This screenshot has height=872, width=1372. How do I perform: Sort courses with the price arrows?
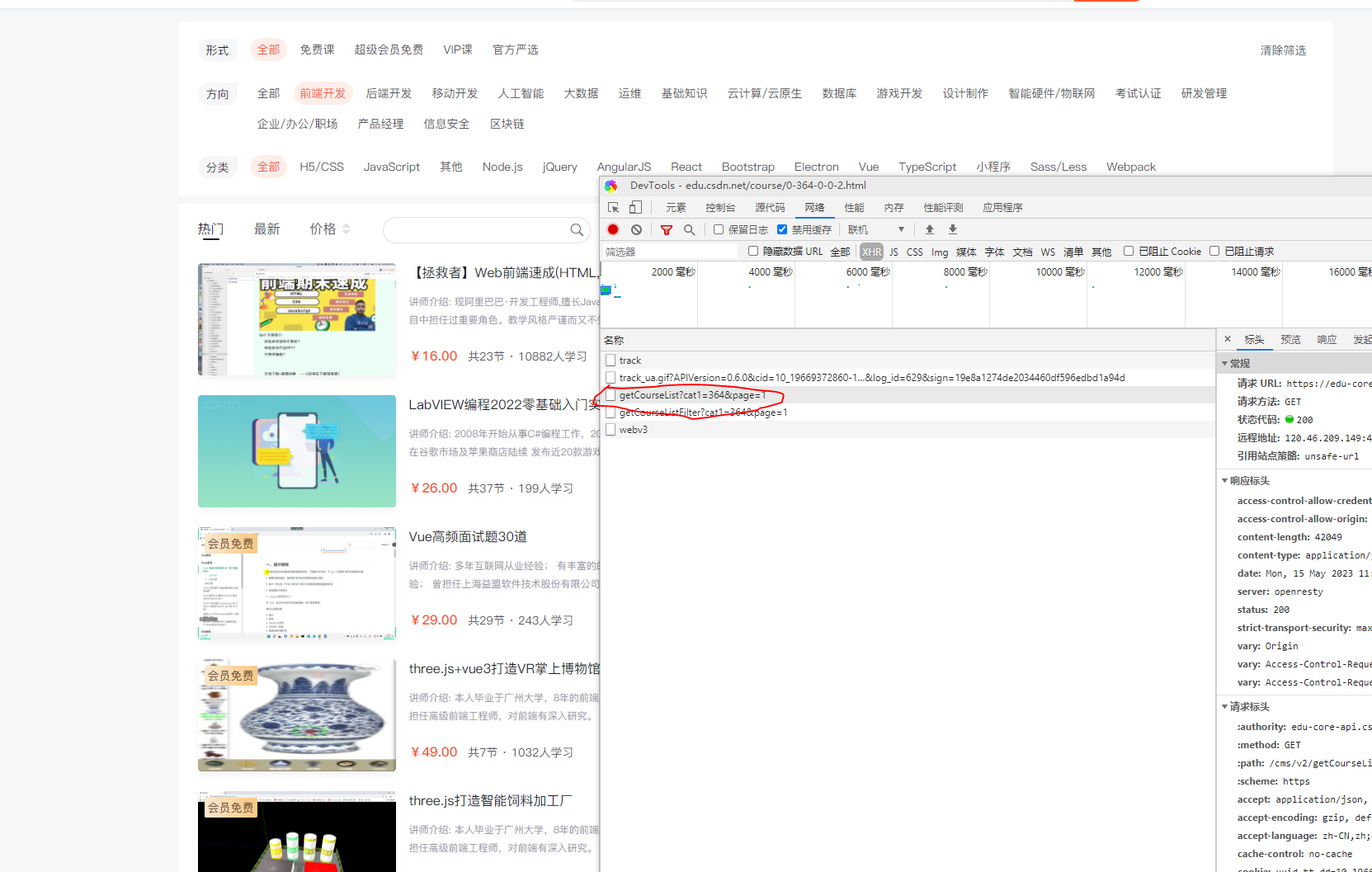(347, 229)
